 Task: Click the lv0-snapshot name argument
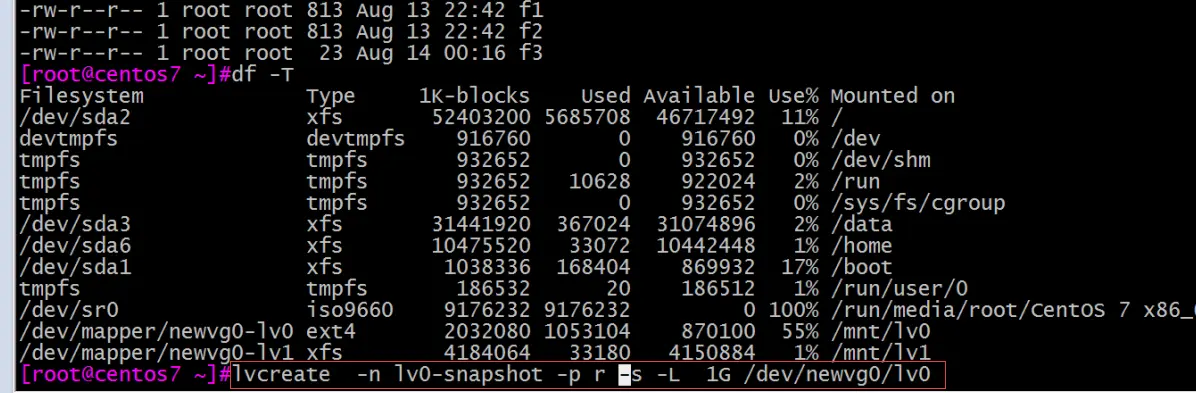[468, 375]
